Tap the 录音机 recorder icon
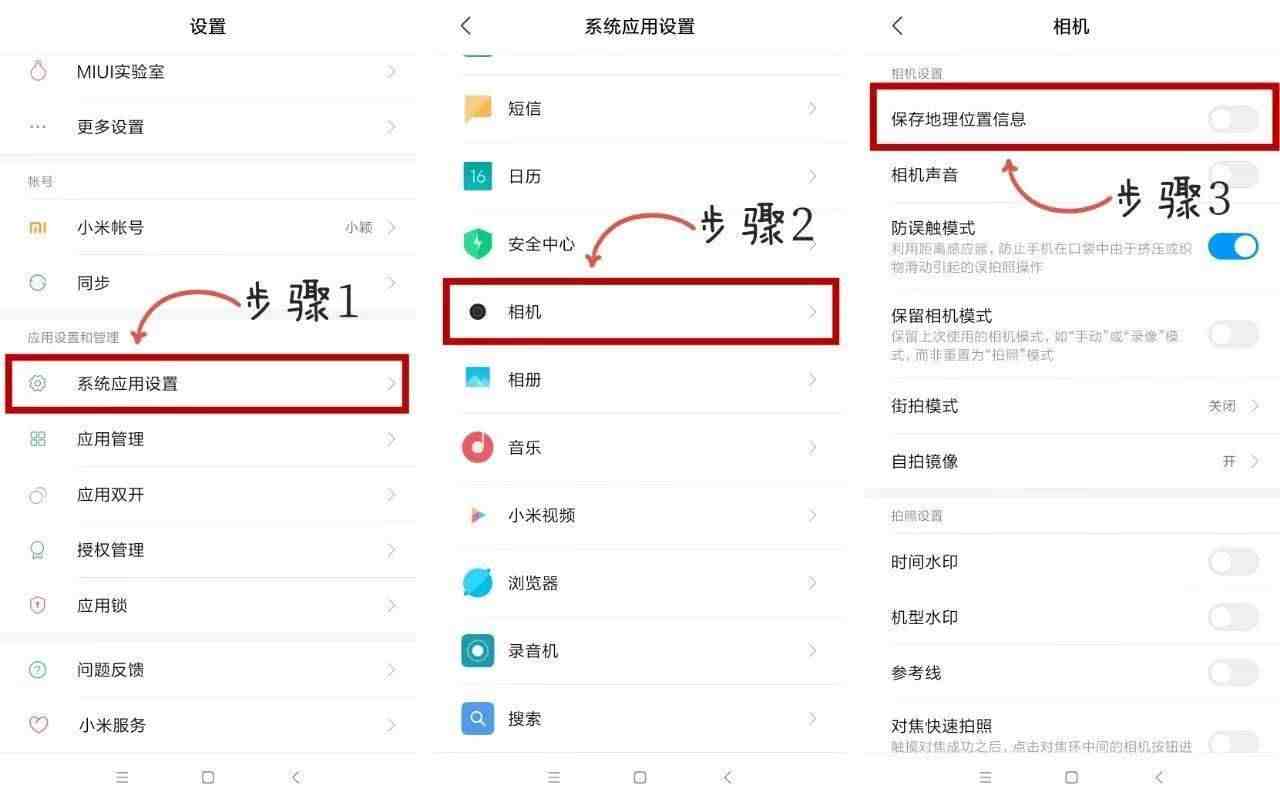1280x802 pixels. pos(478,651)
